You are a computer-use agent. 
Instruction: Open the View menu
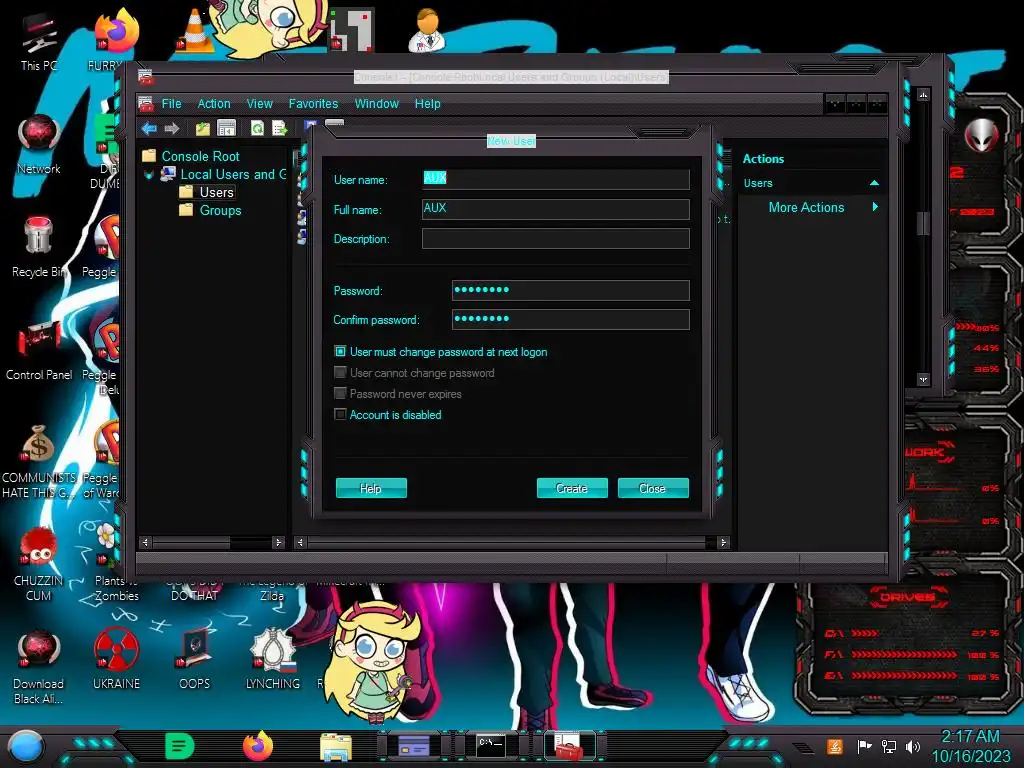pyautogui.click(x=259, y=104)
